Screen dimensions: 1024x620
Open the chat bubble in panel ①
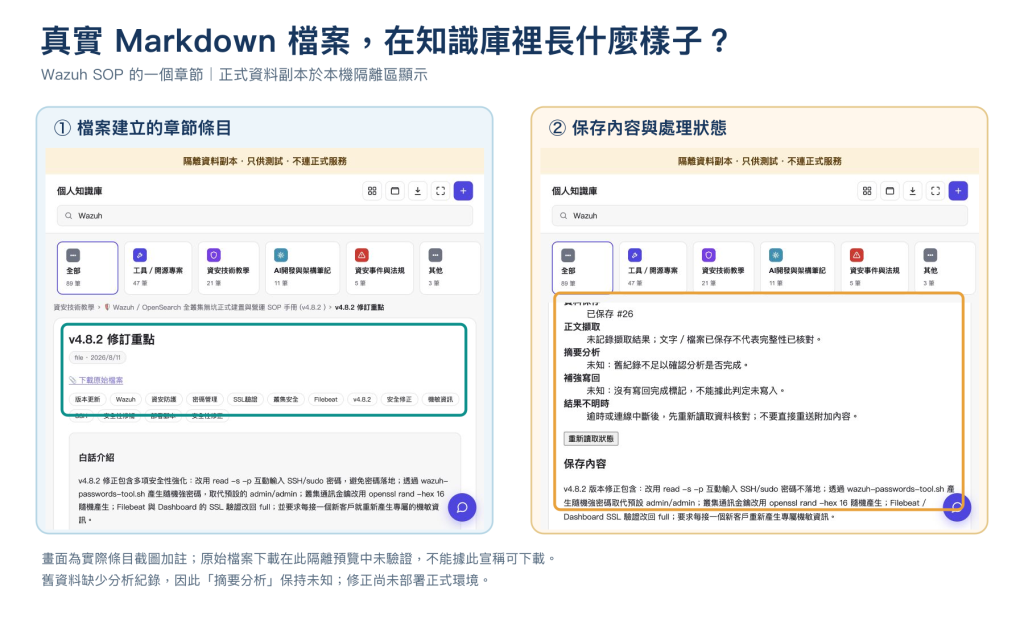click(462, 508)
